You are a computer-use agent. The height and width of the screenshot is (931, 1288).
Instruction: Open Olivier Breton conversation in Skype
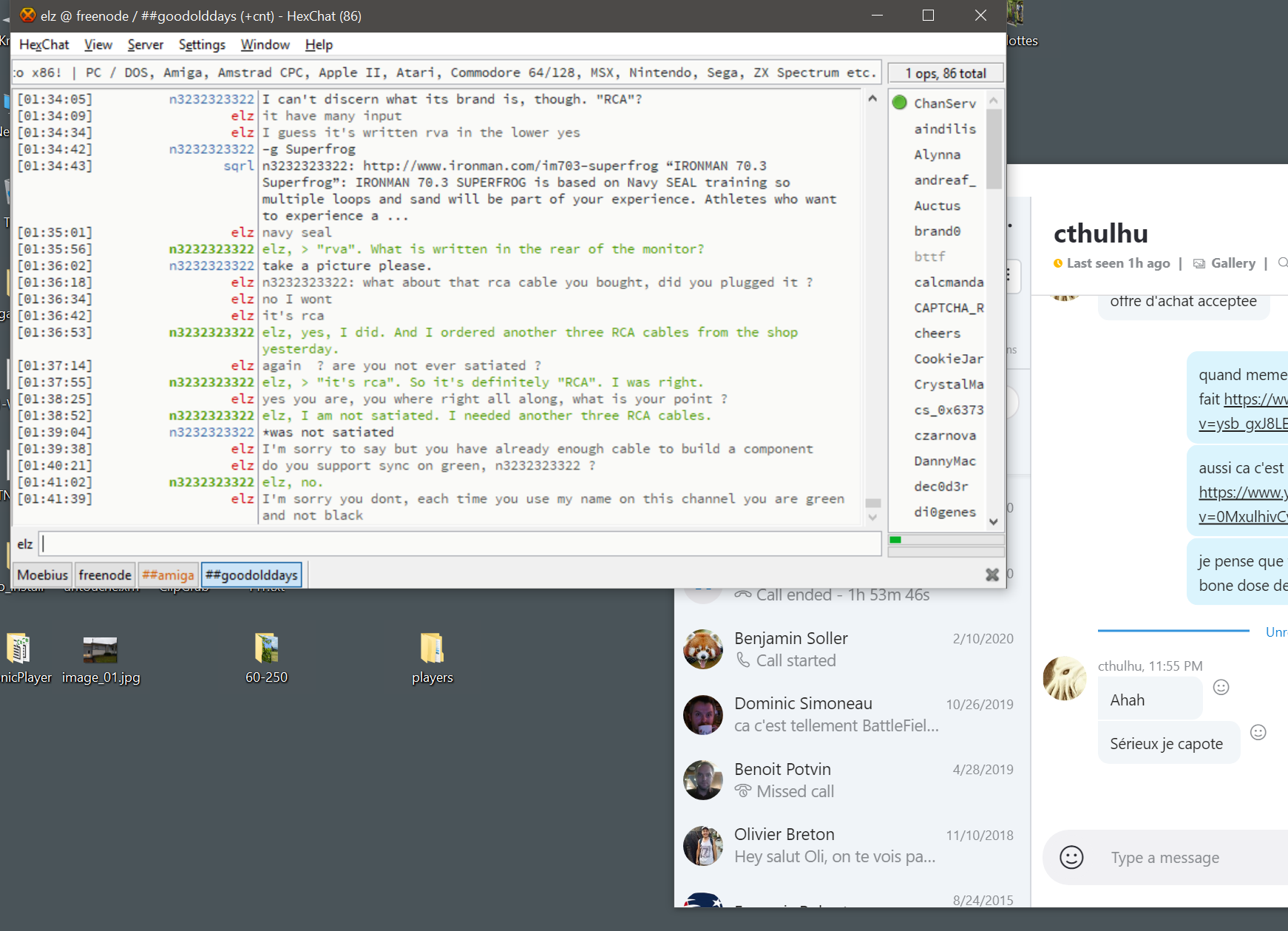[850, 845]
